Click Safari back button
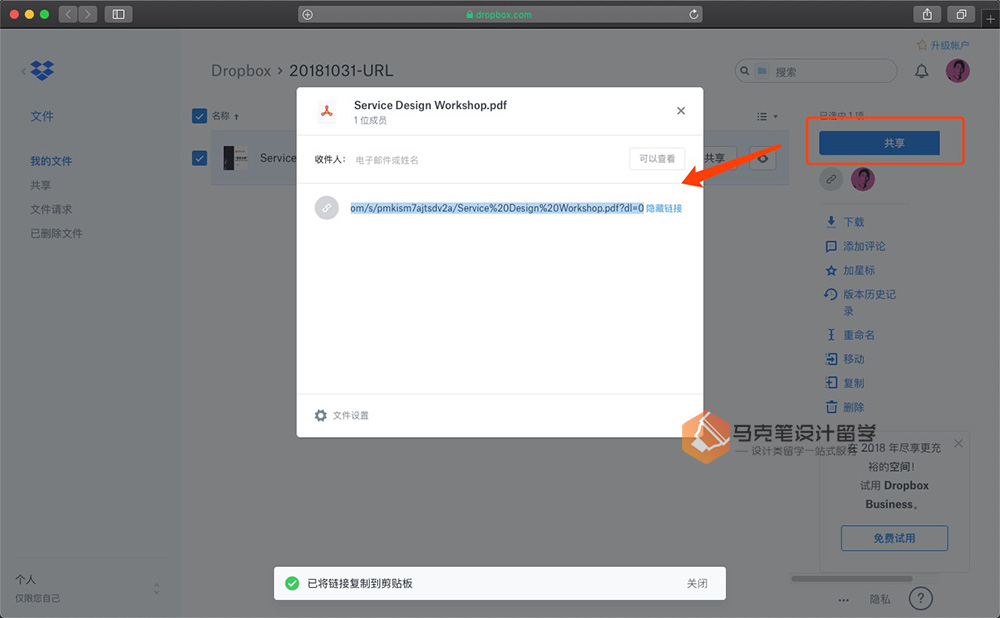The image size is (1000, 618). [68, 14]
